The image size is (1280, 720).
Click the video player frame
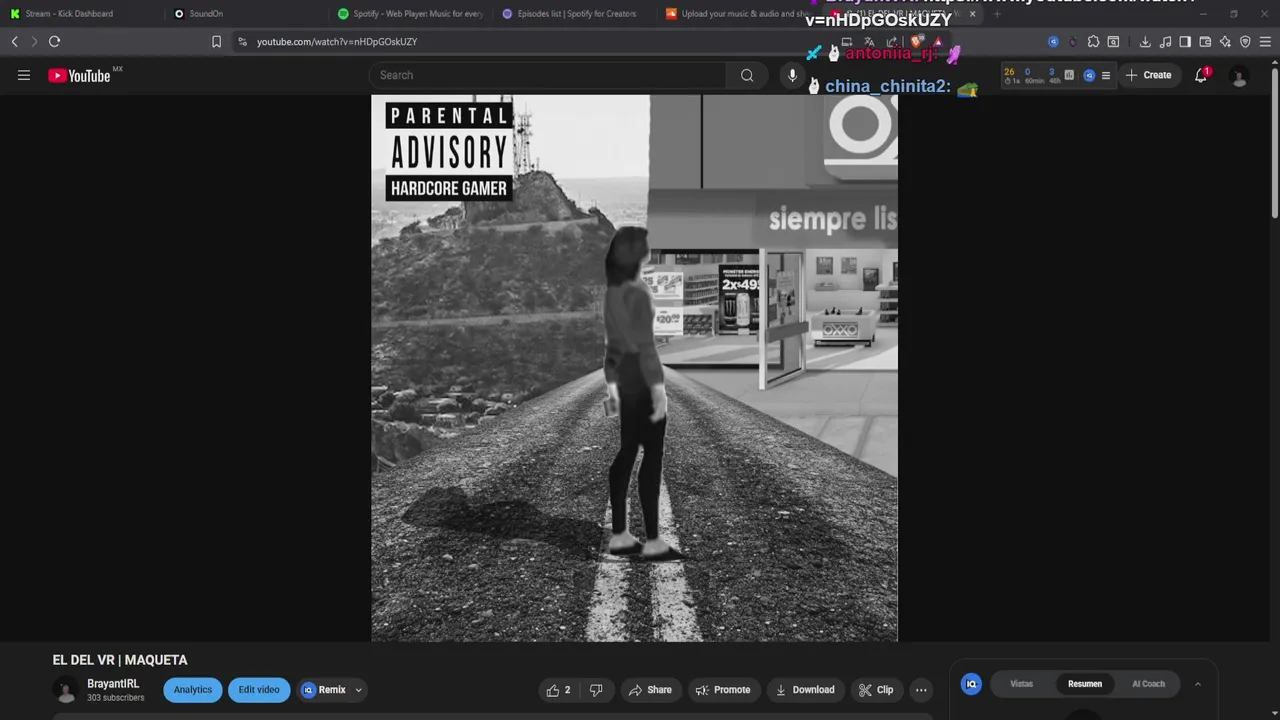pos(635,368)
